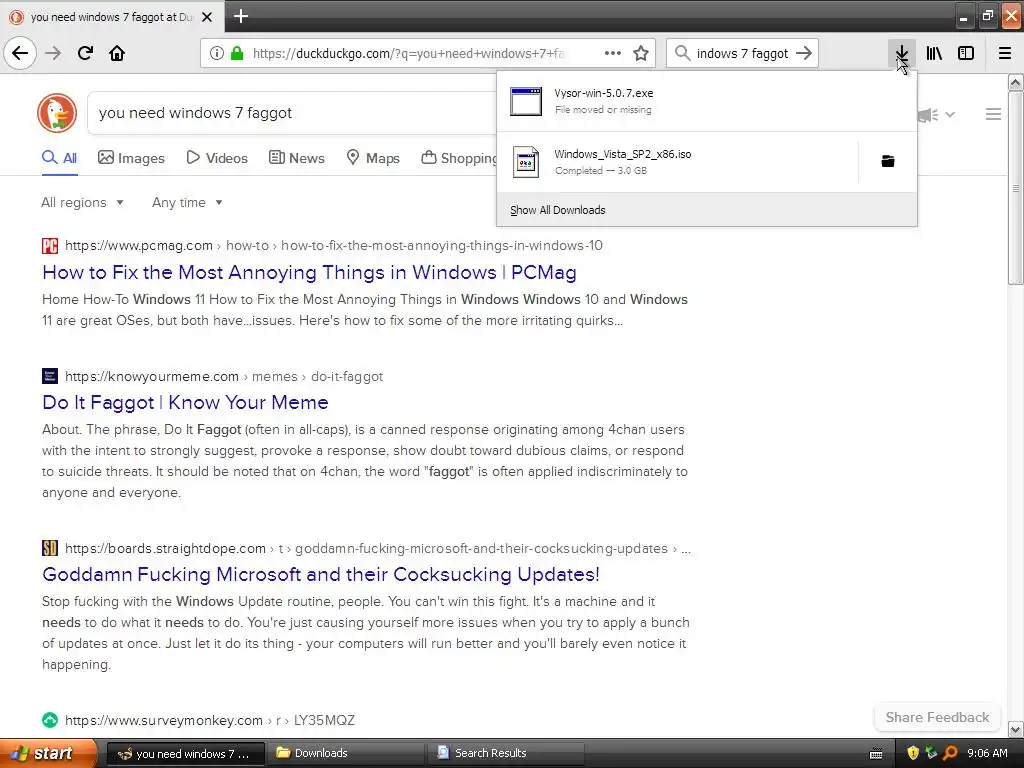The image size is (1024, 768).
Task: Switch to News results tab
Action: pyautogui.click(x=296, y=158)
